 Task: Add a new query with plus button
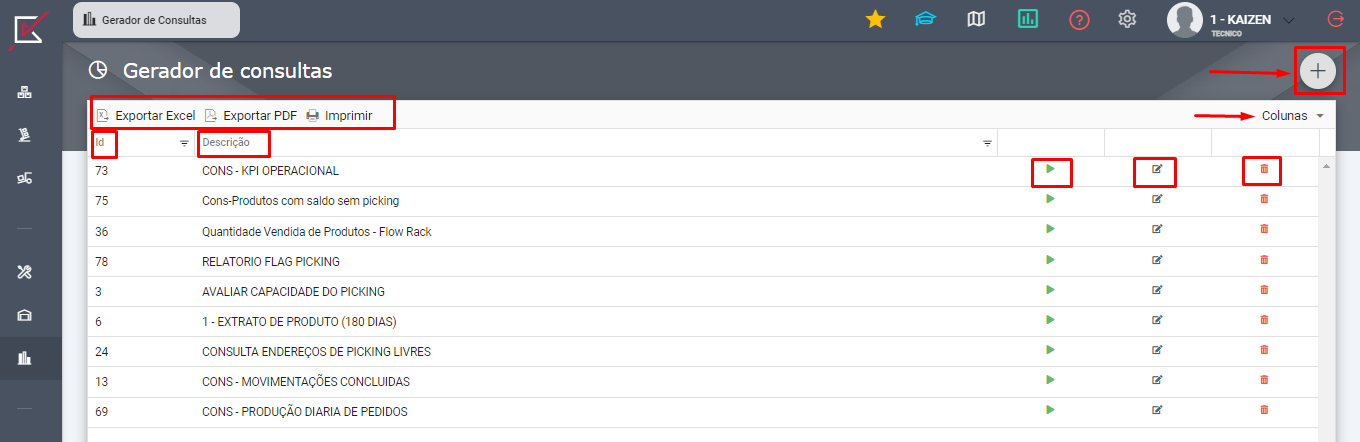pos(1318,71)
